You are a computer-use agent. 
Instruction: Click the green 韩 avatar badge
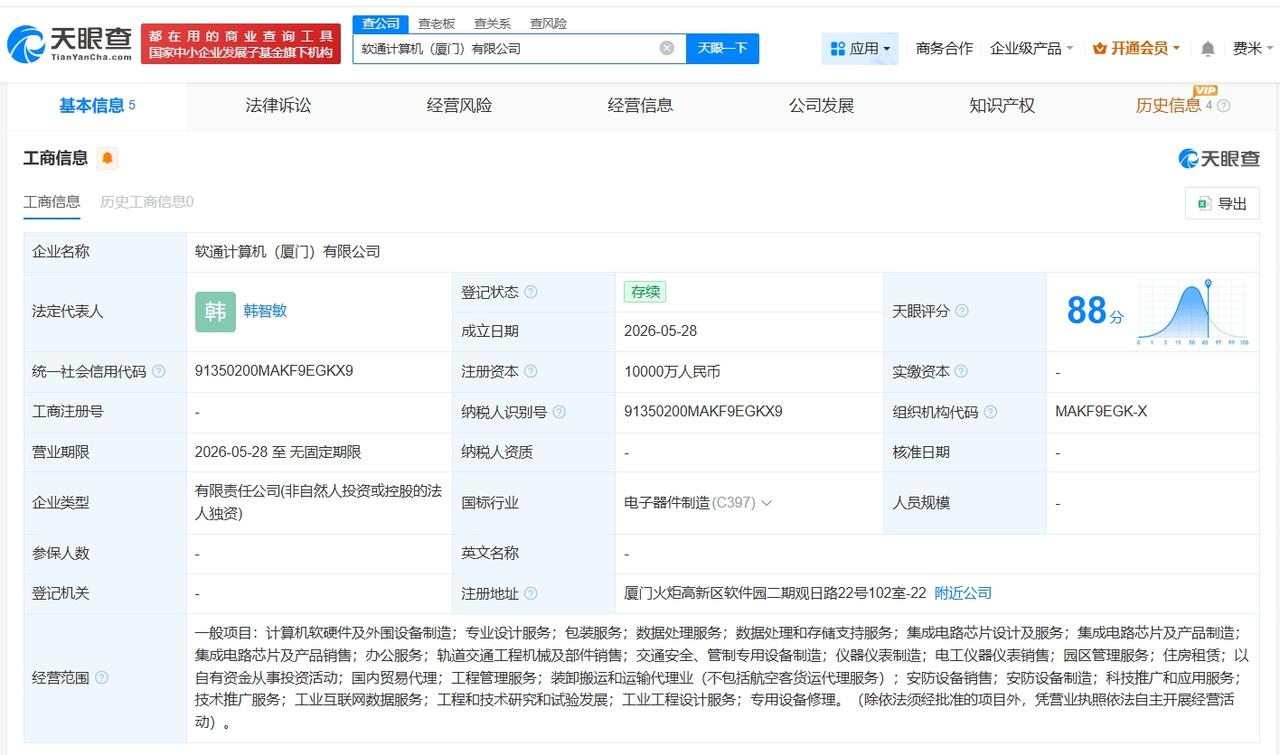coord(215,311)
